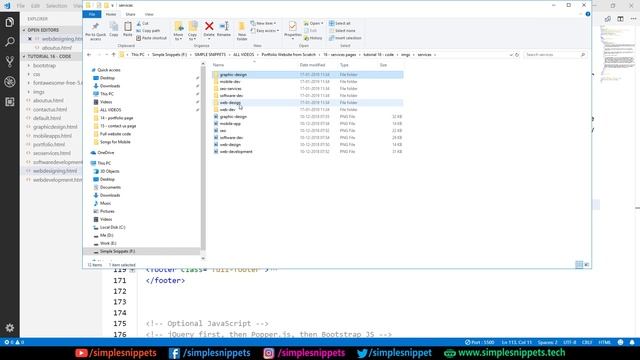Click This PC in the address breadcrumb
The image size is (640, 360).
click(138, 55)
